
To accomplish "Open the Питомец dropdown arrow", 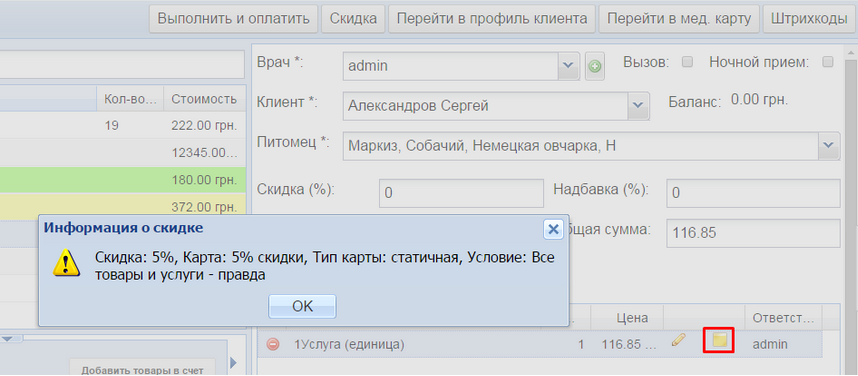I will coord(829,146).
